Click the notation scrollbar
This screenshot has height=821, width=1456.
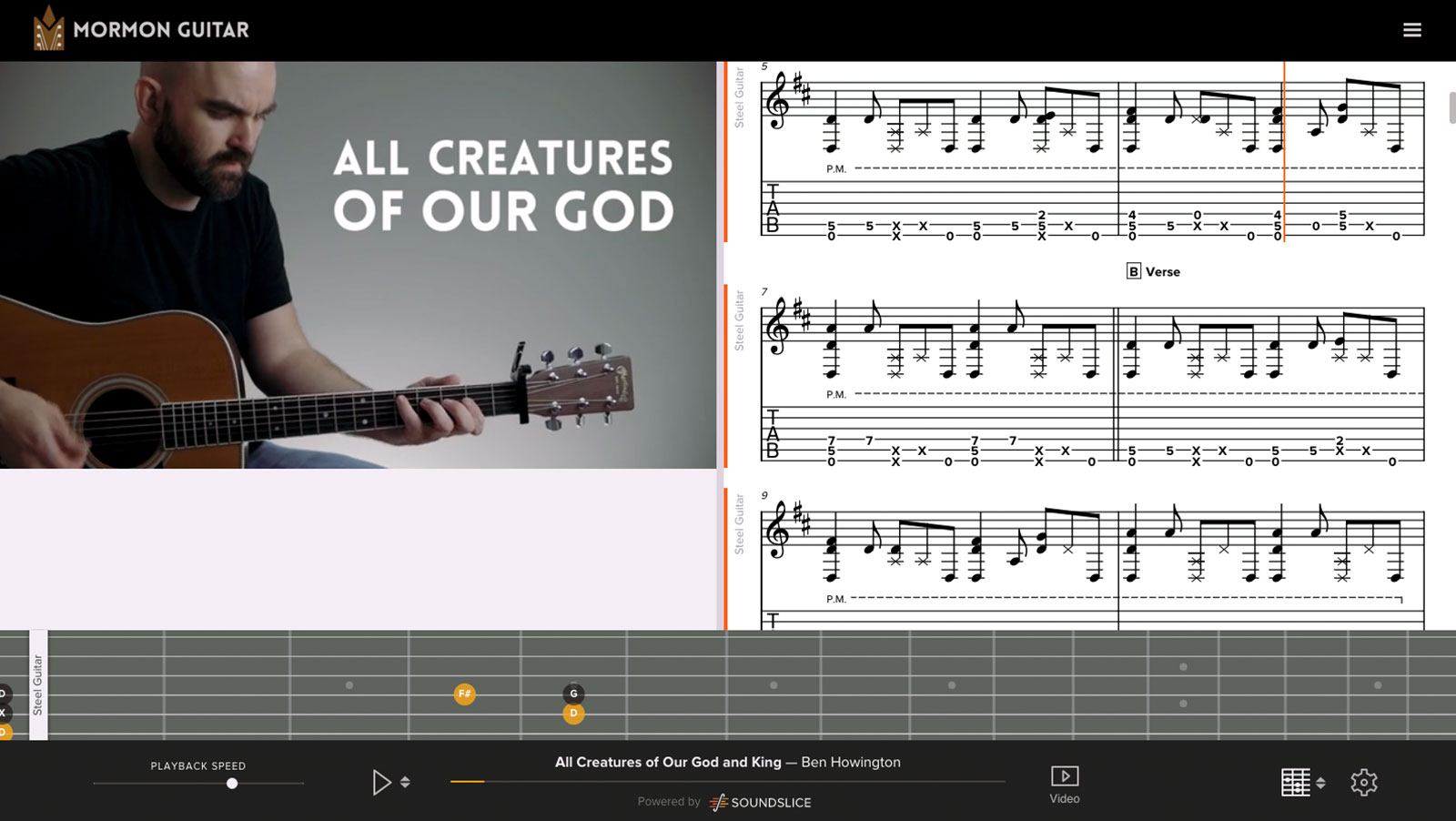point(1451,107)
